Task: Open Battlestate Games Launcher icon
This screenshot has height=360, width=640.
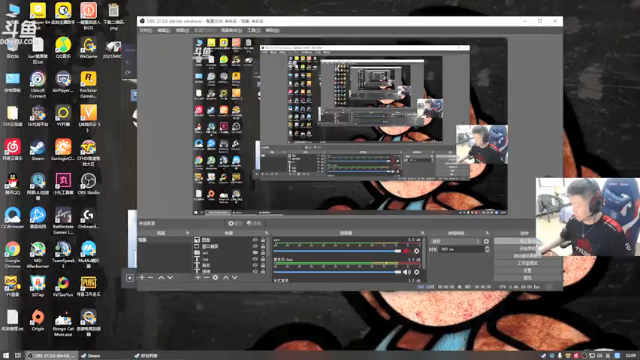Action: click(x=63, y=221)
